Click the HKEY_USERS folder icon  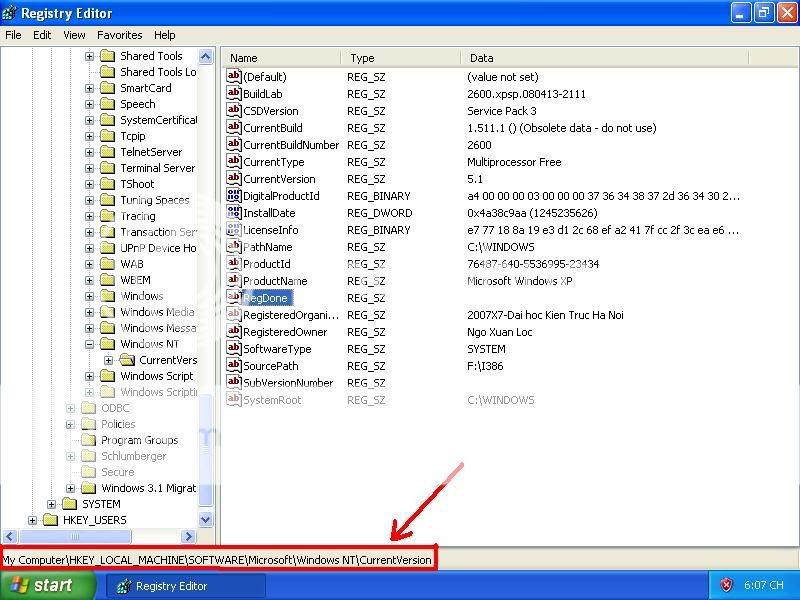[x=51, y=520]
